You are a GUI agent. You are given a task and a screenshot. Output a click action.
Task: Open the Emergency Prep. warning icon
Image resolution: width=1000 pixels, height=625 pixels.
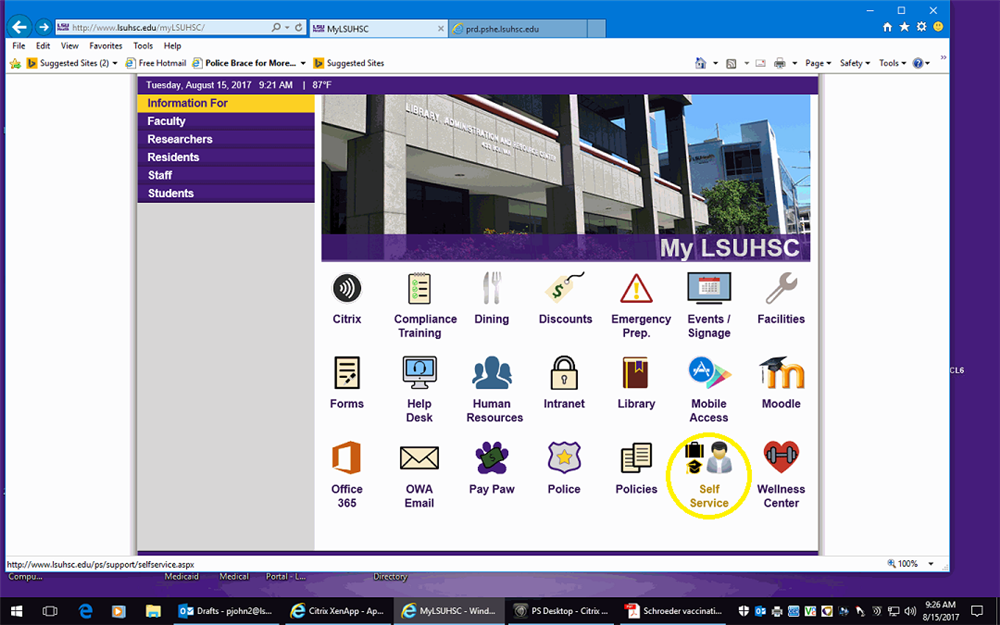coord(636,289)
